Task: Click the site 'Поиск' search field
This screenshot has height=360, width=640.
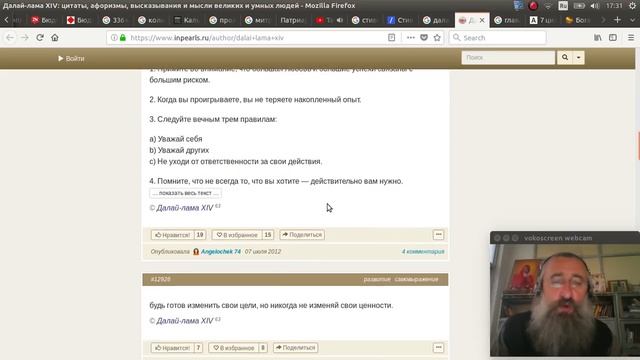Action: (x=508, y=58)
